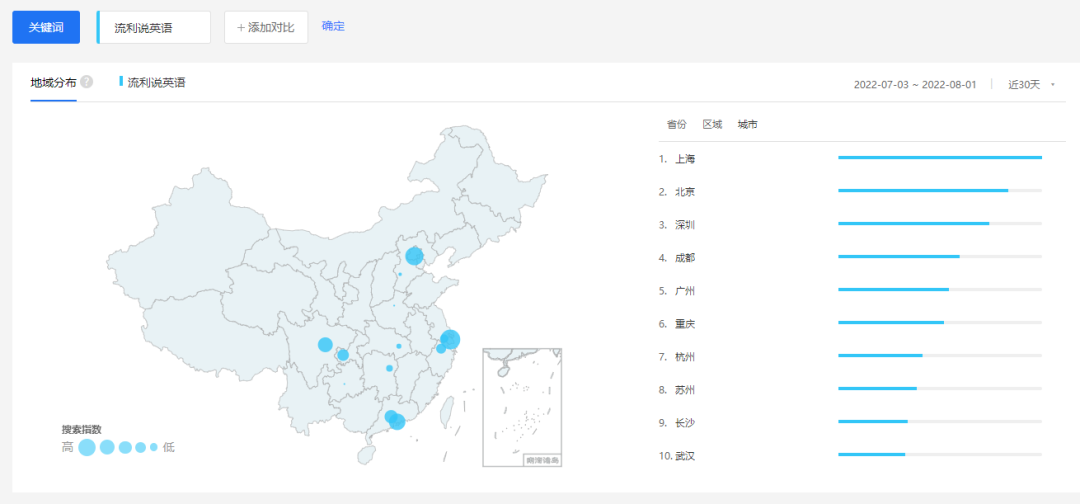Click the 确定 confirm link

coord(333,26)
